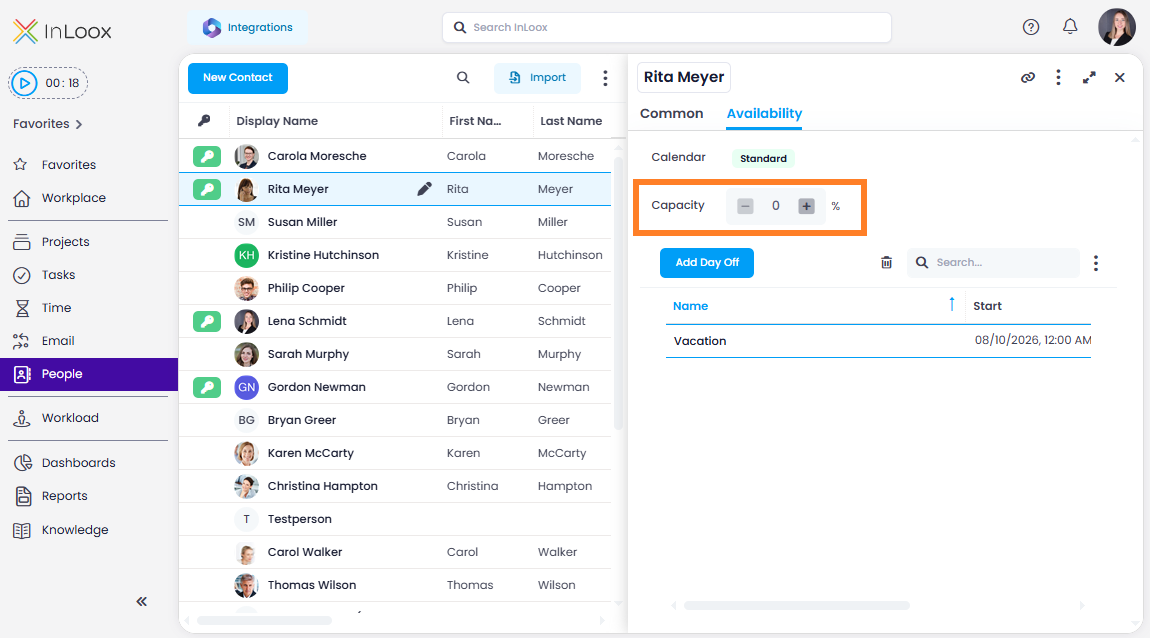1150x638 pixels.
Task: Expand the Favorites chevron
Action: point(78,124)
